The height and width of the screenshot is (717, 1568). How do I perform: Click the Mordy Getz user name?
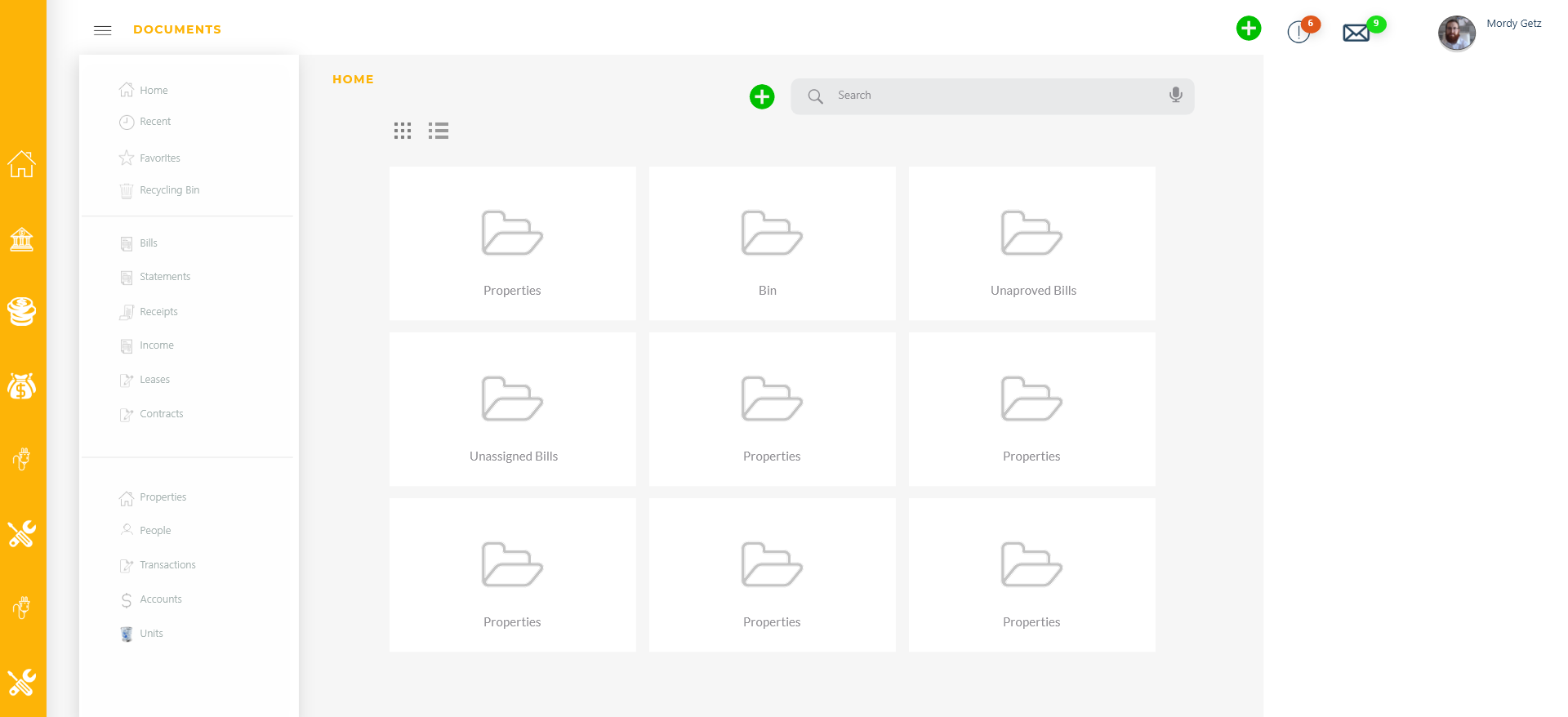1514,24
